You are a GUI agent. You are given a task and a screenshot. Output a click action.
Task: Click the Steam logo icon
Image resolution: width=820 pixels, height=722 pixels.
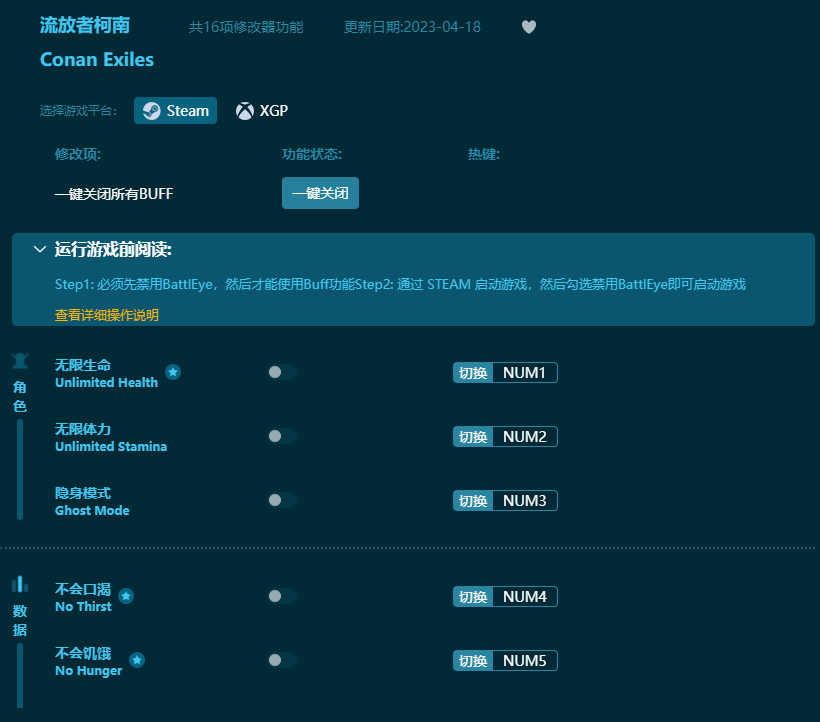pos(152,111)
